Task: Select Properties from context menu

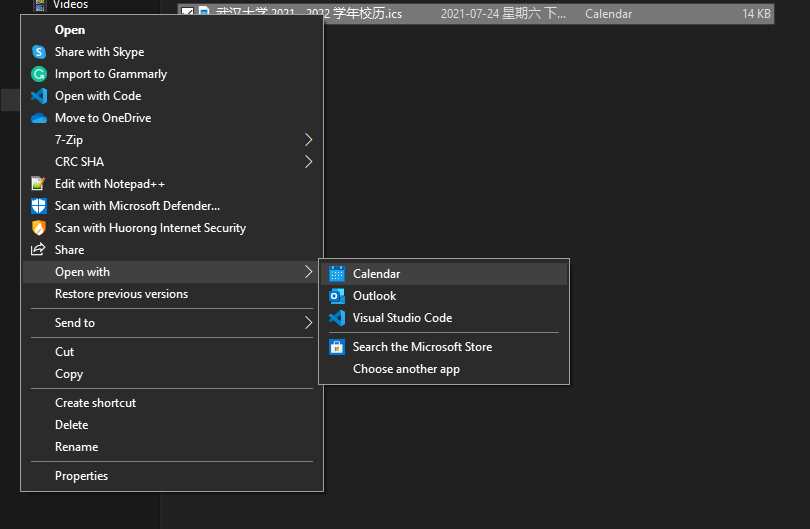Action: 81,476
